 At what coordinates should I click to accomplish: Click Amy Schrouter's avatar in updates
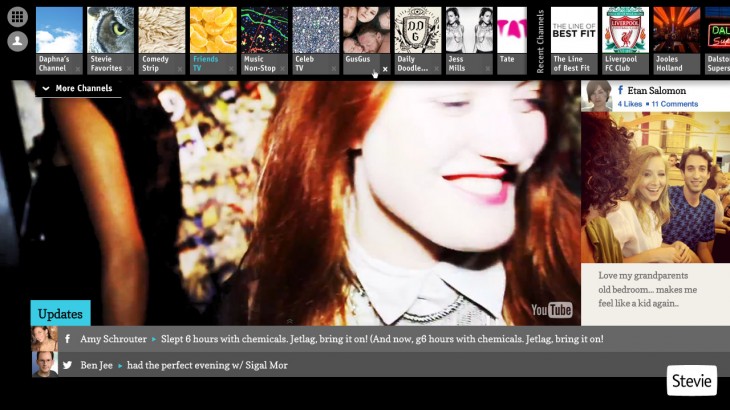click(44, 339)
